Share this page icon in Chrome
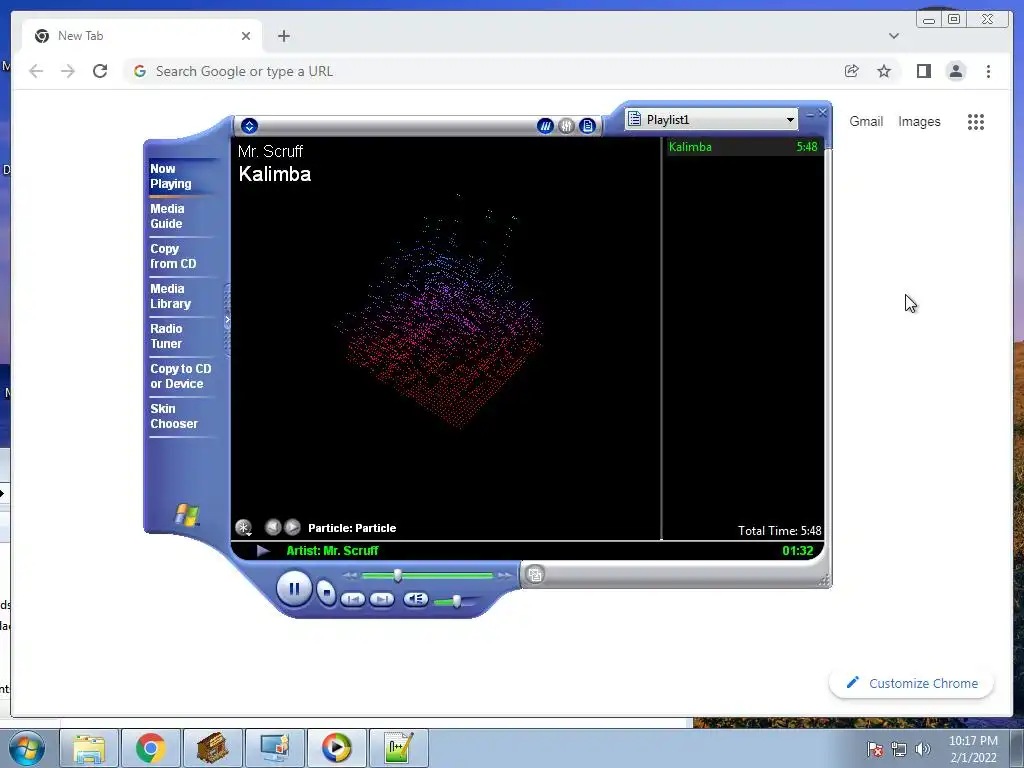This screenshot has width=1024, height=768. [x=852, y=71]
